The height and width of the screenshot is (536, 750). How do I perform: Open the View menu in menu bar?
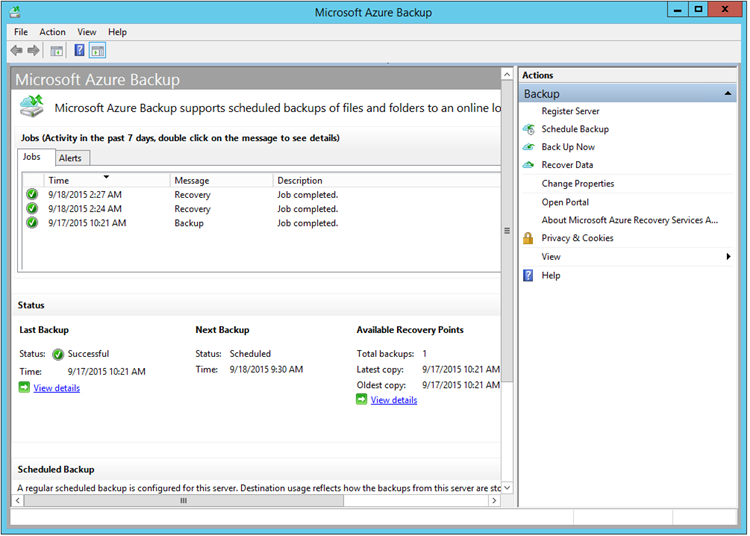pos(87,32)
